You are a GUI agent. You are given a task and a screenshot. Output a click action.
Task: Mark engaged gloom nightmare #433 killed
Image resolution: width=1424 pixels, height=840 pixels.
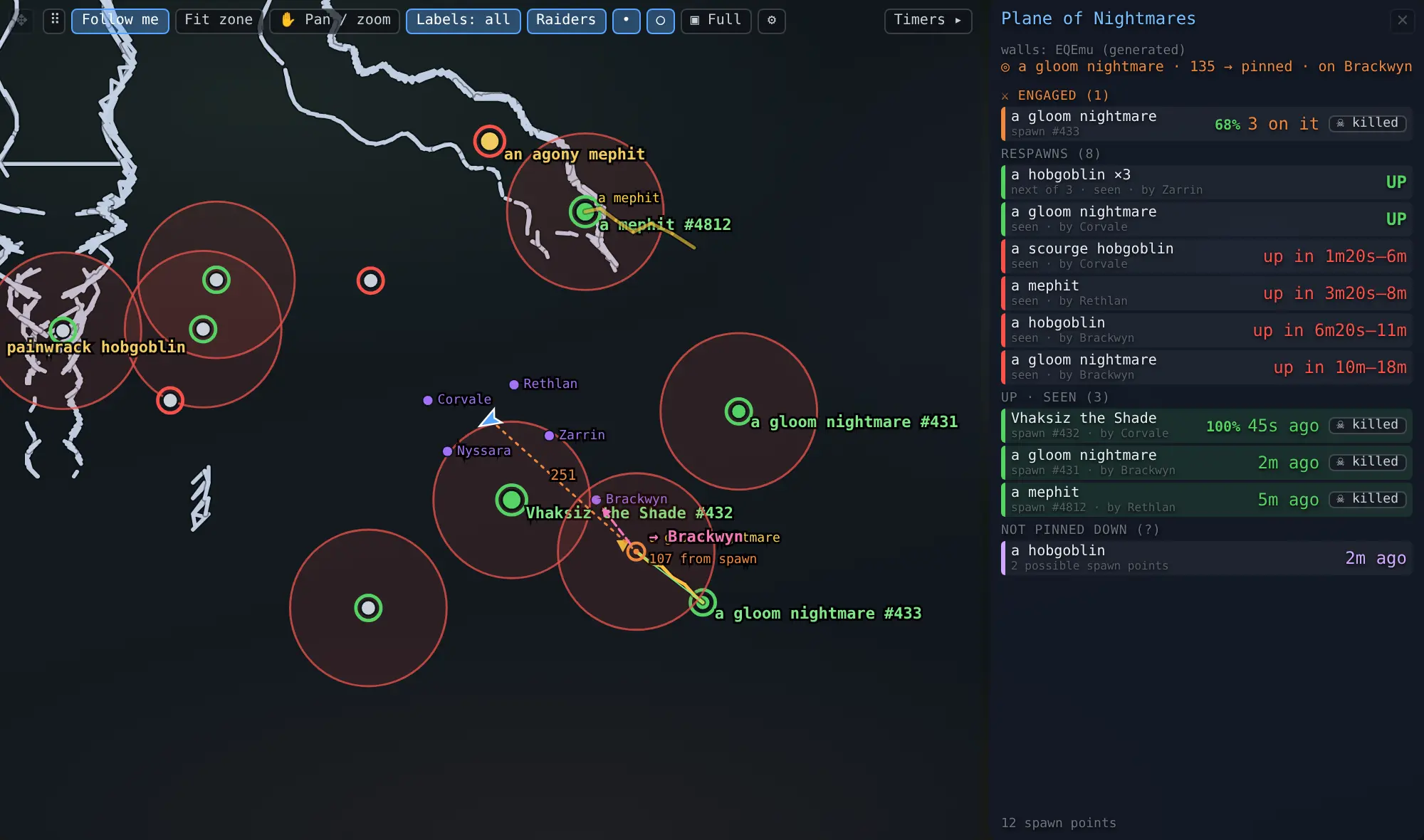1368,122
